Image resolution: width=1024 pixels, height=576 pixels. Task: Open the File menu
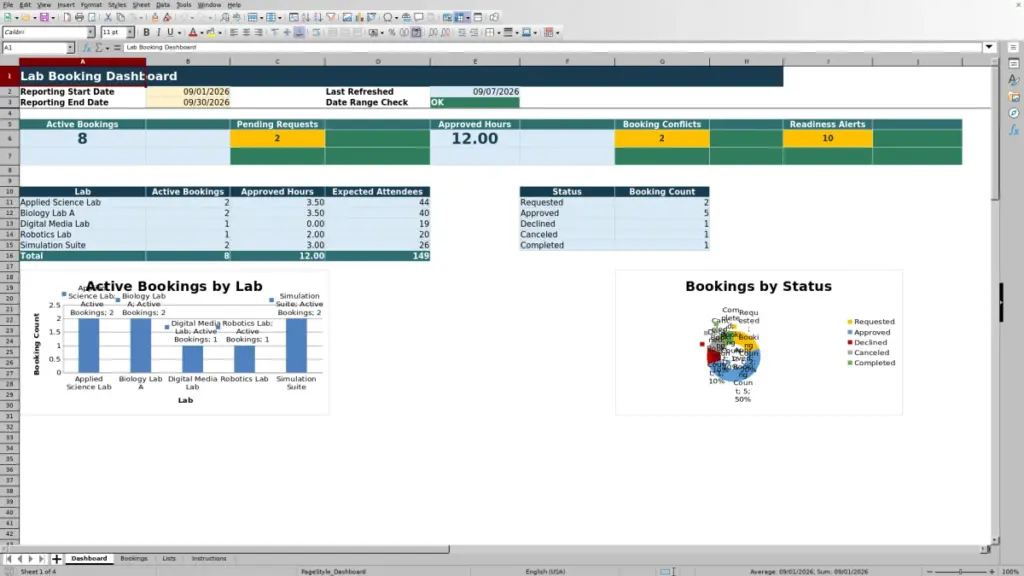8,5
